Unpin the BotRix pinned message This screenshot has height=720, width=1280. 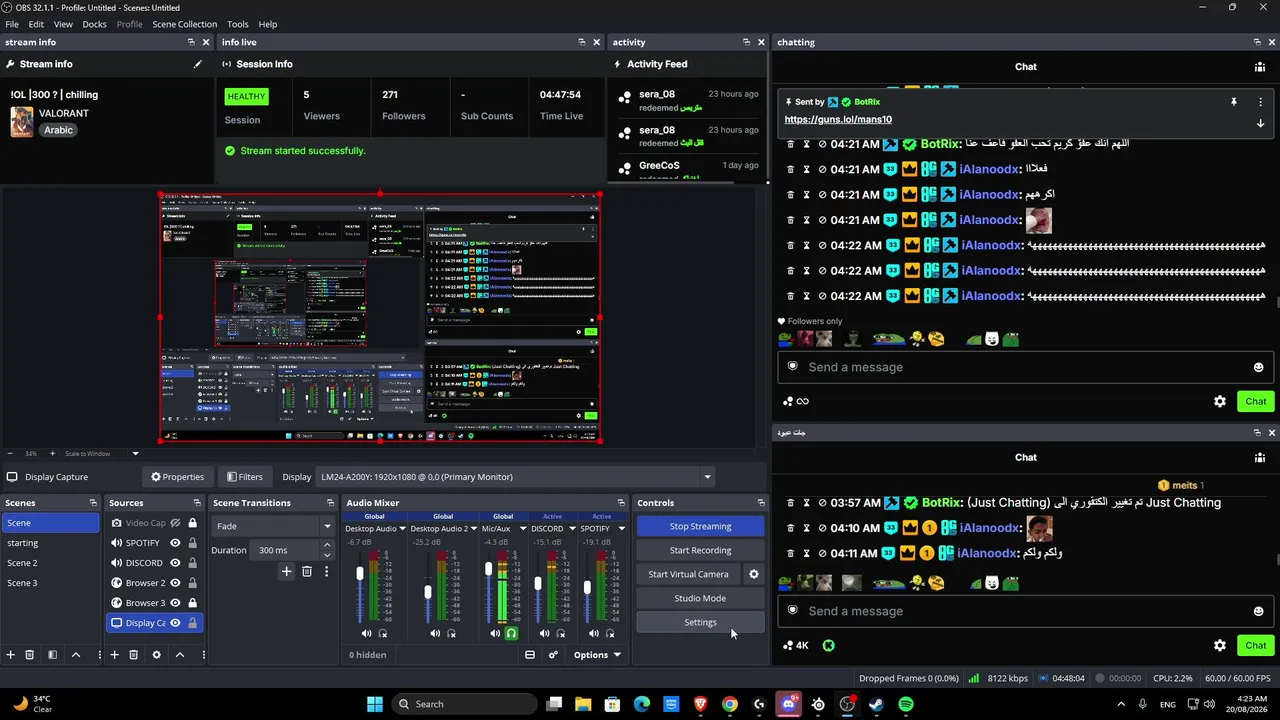click(1234, 102)
